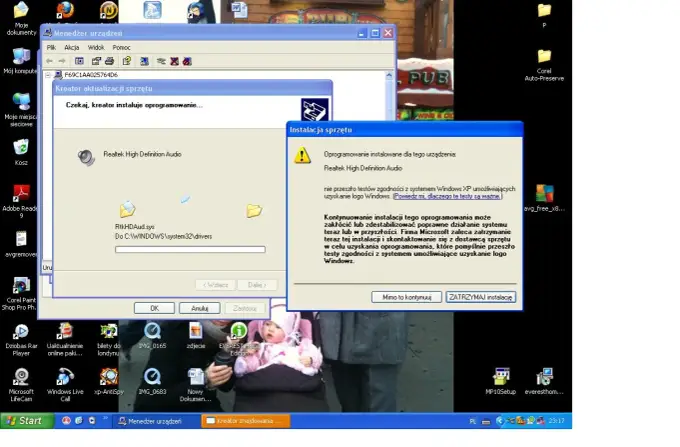Open MP10Setup installer icon
The height and width of the screenshot is (447, 680).
[501, 382]
